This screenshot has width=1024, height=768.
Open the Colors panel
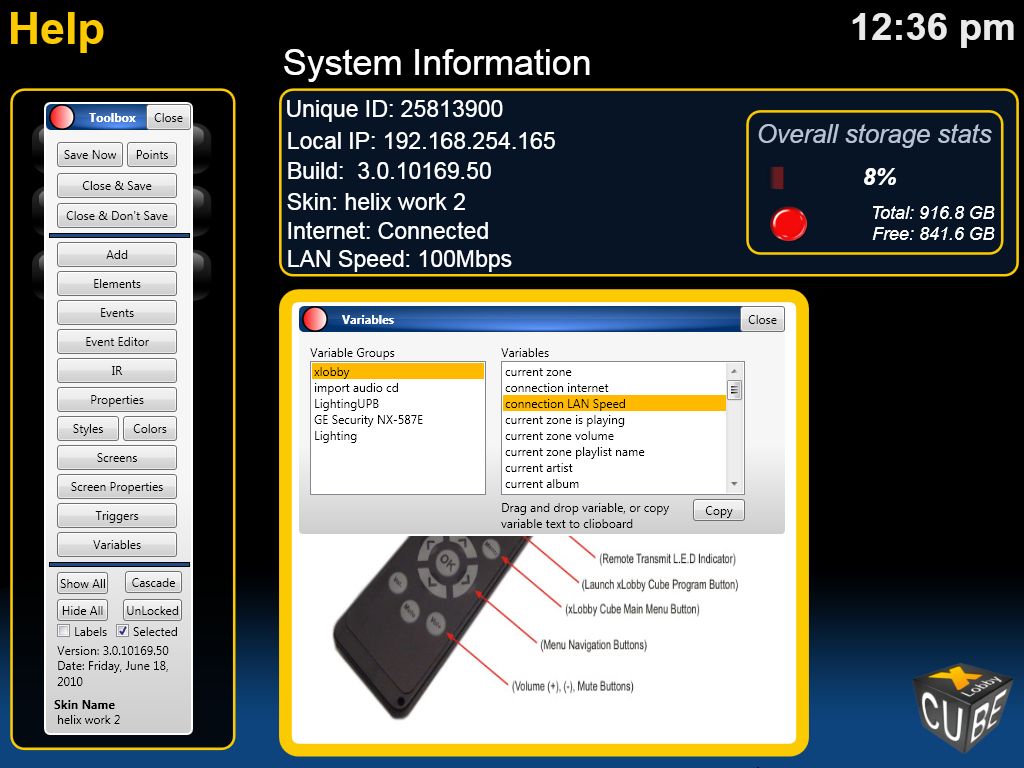150,428
